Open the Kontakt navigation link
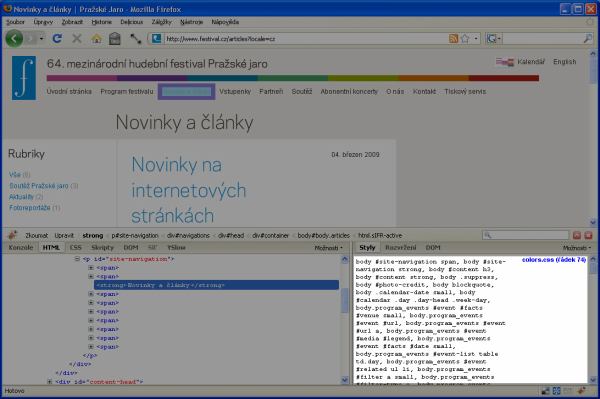This screenshot has width=600, height=399. (x=424, y=91)
